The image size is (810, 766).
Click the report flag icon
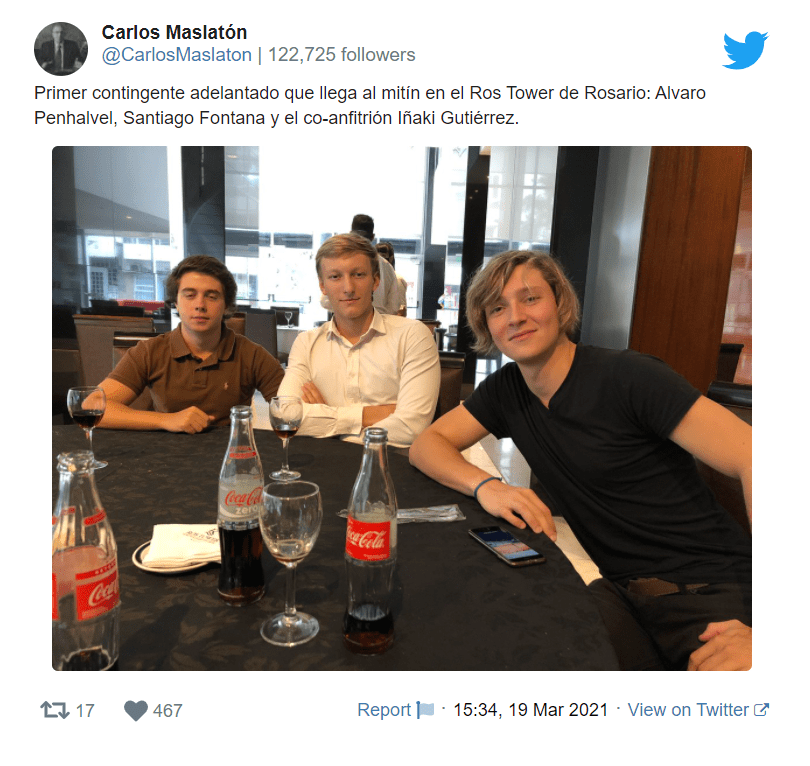tap(425, 710)
